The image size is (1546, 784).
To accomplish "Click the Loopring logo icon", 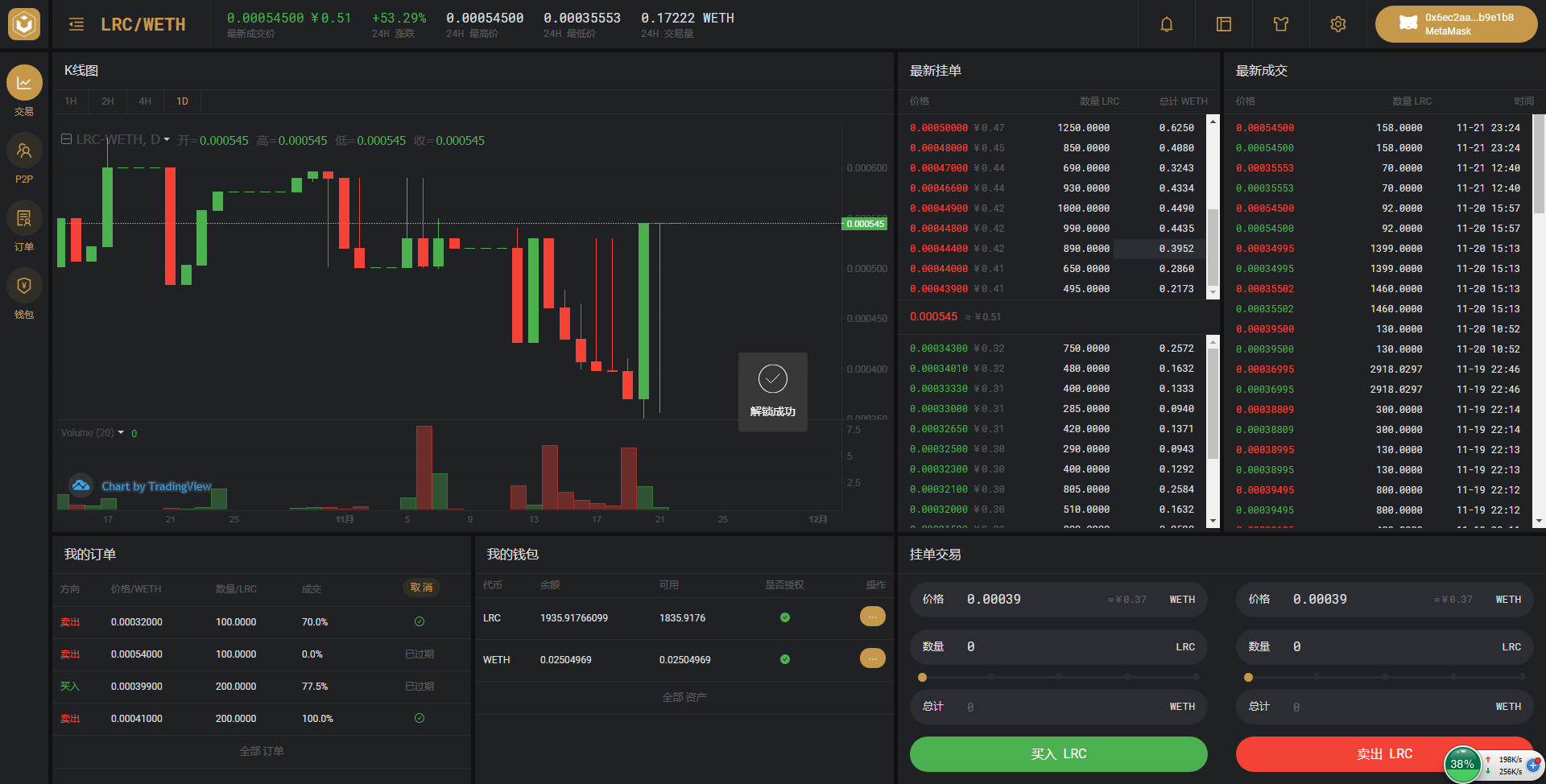I will point(24,24).
